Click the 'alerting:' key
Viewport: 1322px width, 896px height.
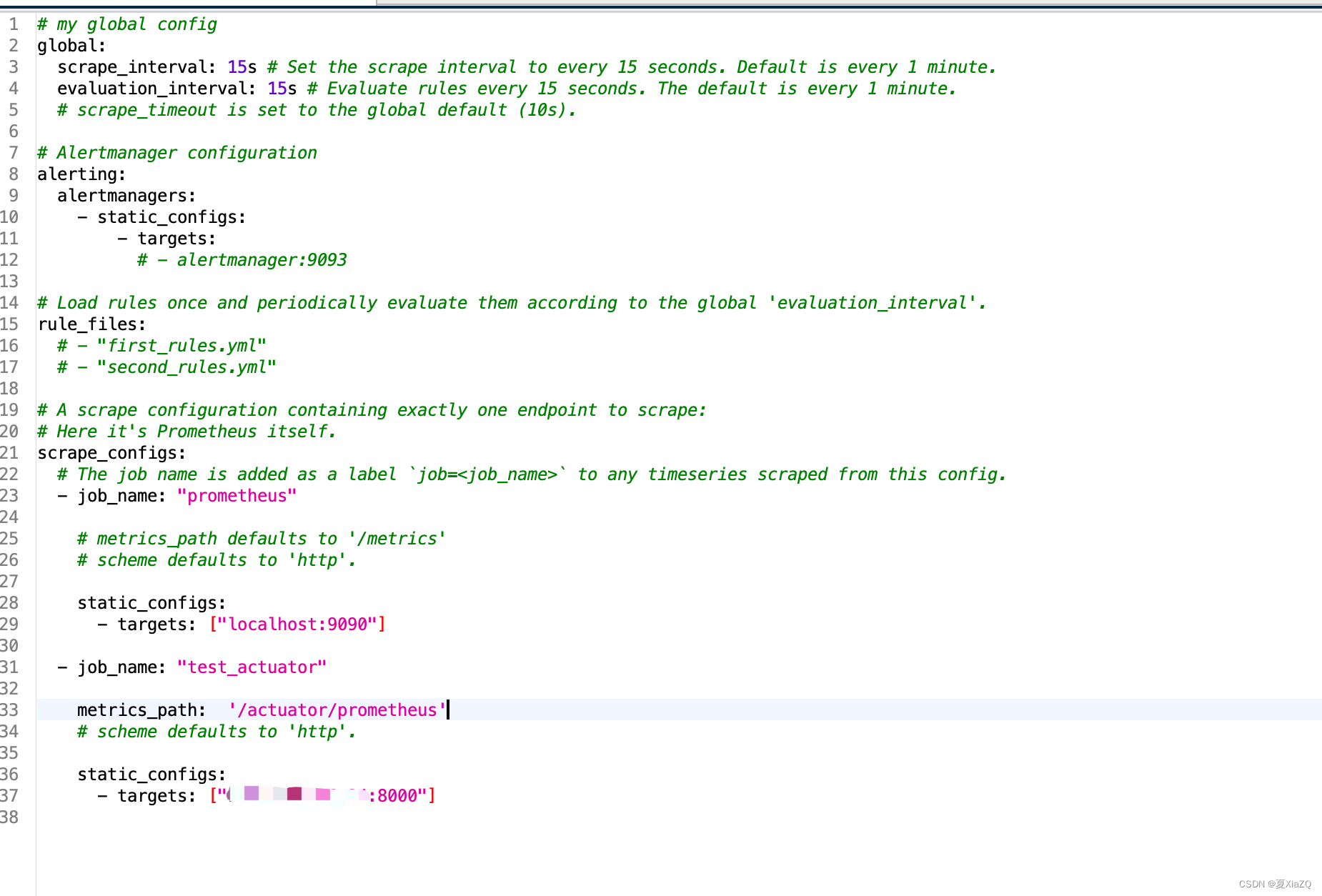tap(81, 174)
